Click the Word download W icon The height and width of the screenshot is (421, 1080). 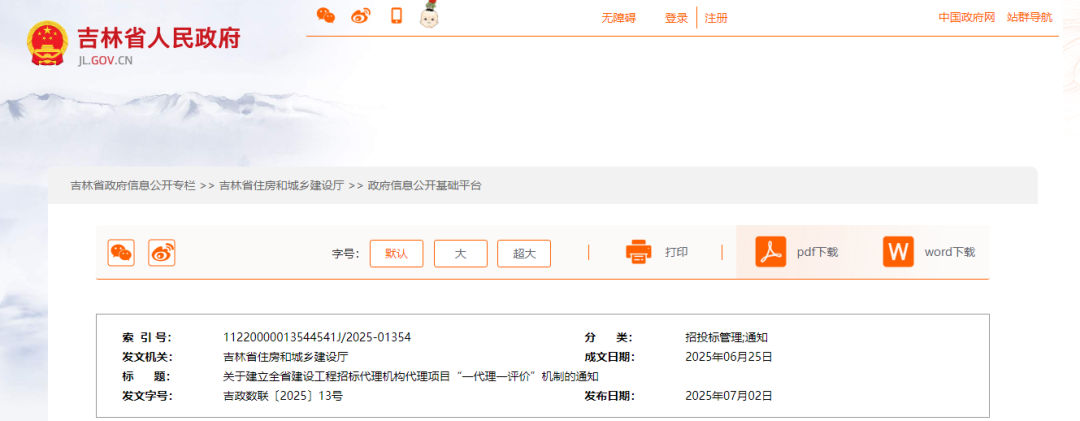pyautogui.click(x=898, y=251)
